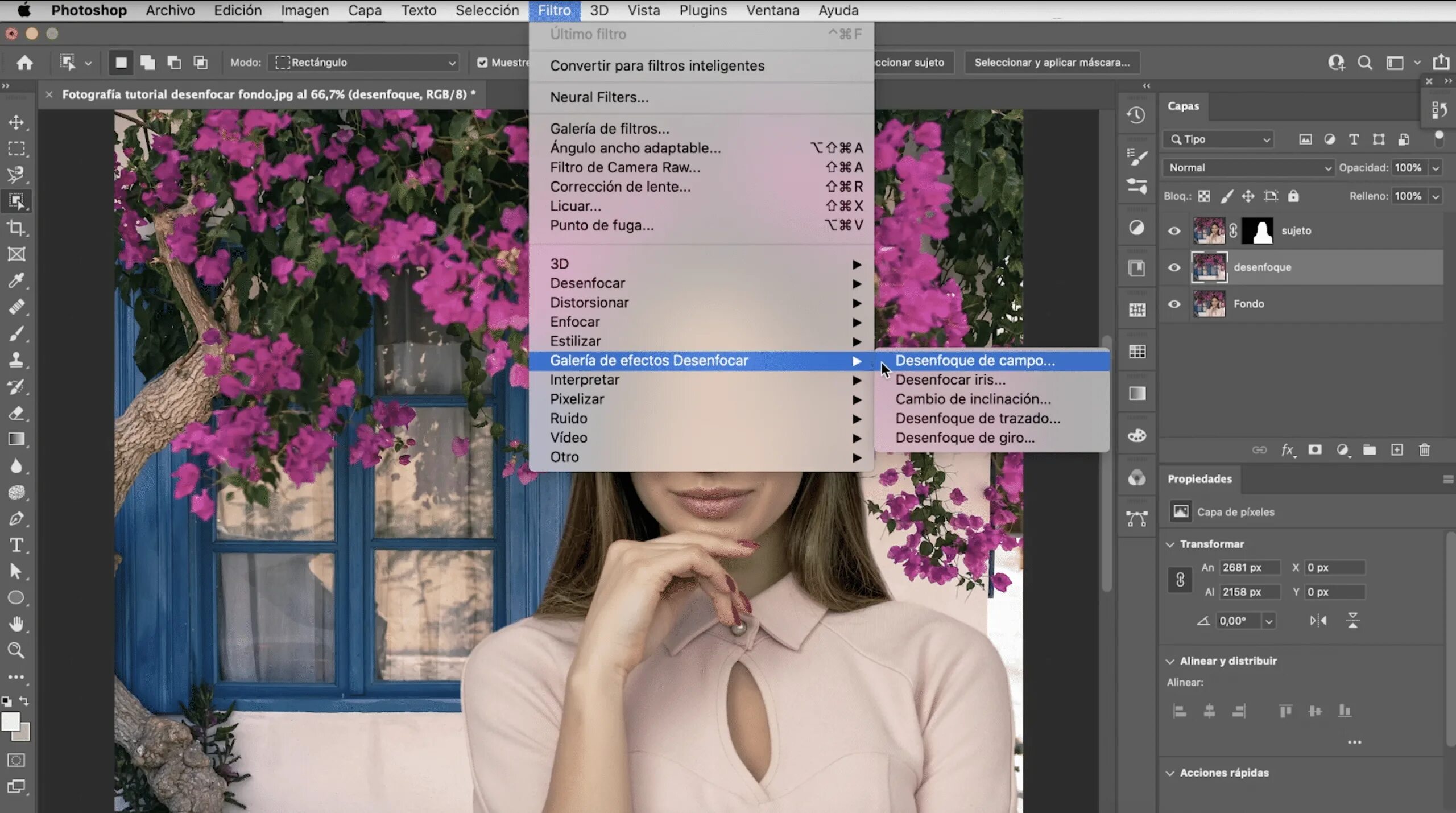
Task: Toggle visibility of desenfoque layer
Action: click(1175, 267)
